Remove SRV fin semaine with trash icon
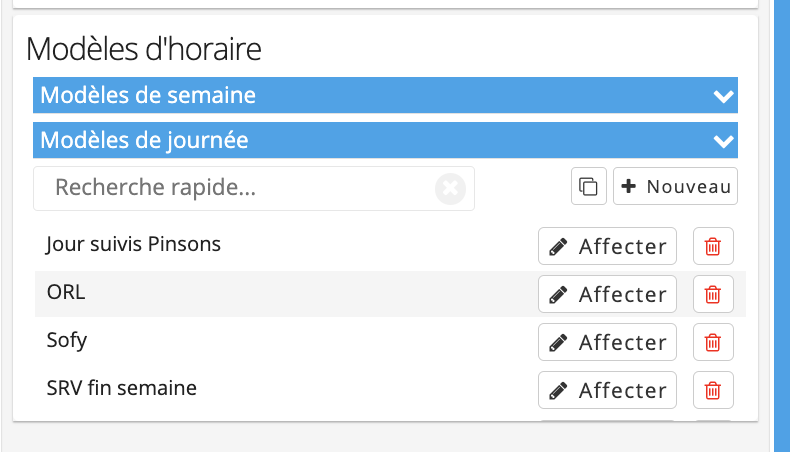The image size is (790, 452). (713, 390)
